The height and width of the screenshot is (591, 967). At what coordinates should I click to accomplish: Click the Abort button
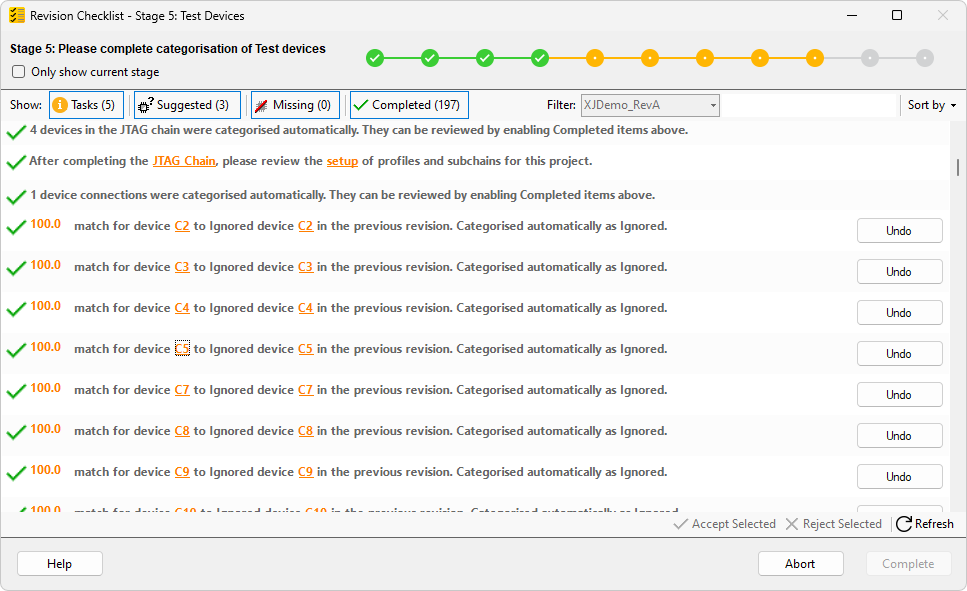click(x=800, y=564)
